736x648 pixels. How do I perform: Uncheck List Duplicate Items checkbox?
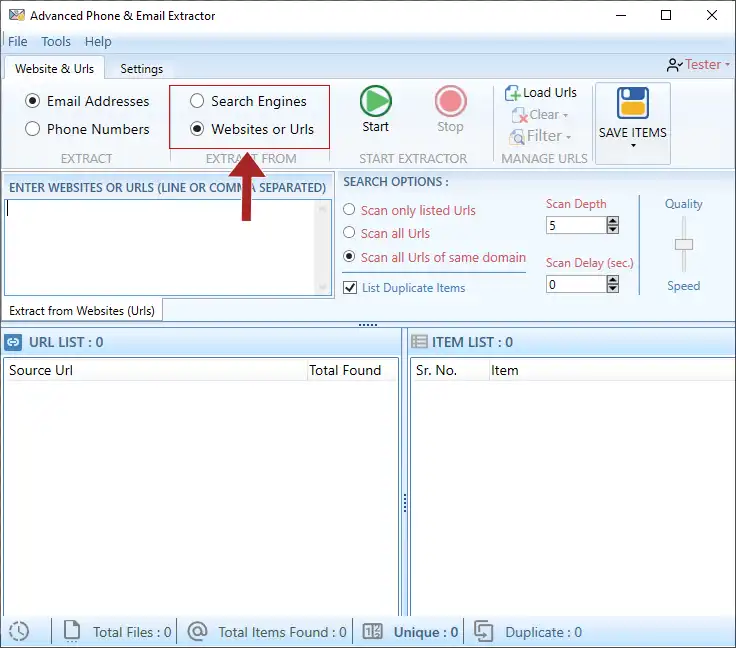(350, 288)
